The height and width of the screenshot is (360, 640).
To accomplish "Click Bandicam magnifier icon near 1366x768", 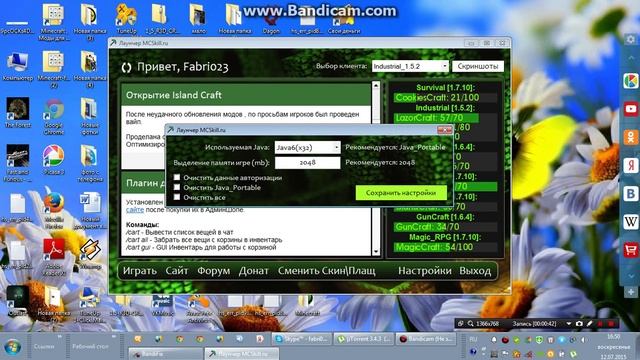I will (x=471, y=324).
